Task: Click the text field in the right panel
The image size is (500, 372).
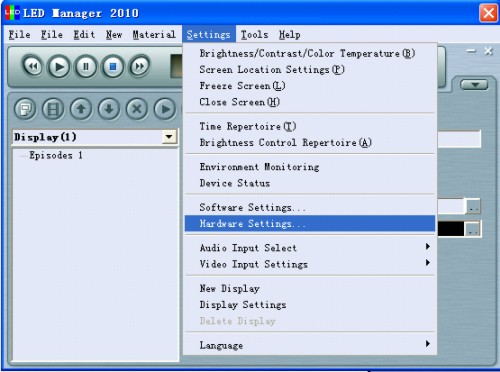Action: pos(459,139)
